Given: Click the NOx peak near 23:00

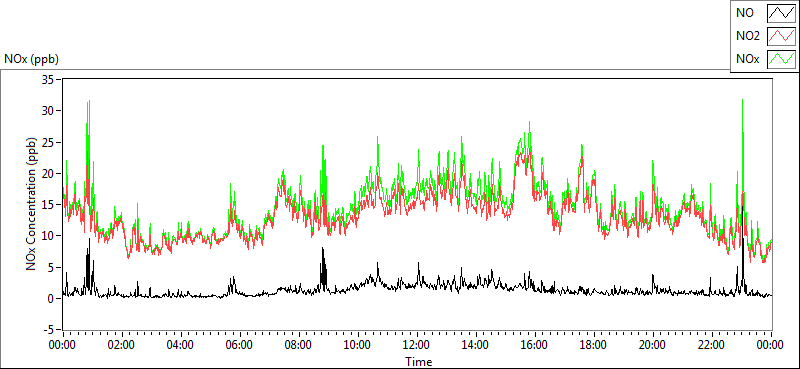Looking at the screenshot, I should [742, 101].
